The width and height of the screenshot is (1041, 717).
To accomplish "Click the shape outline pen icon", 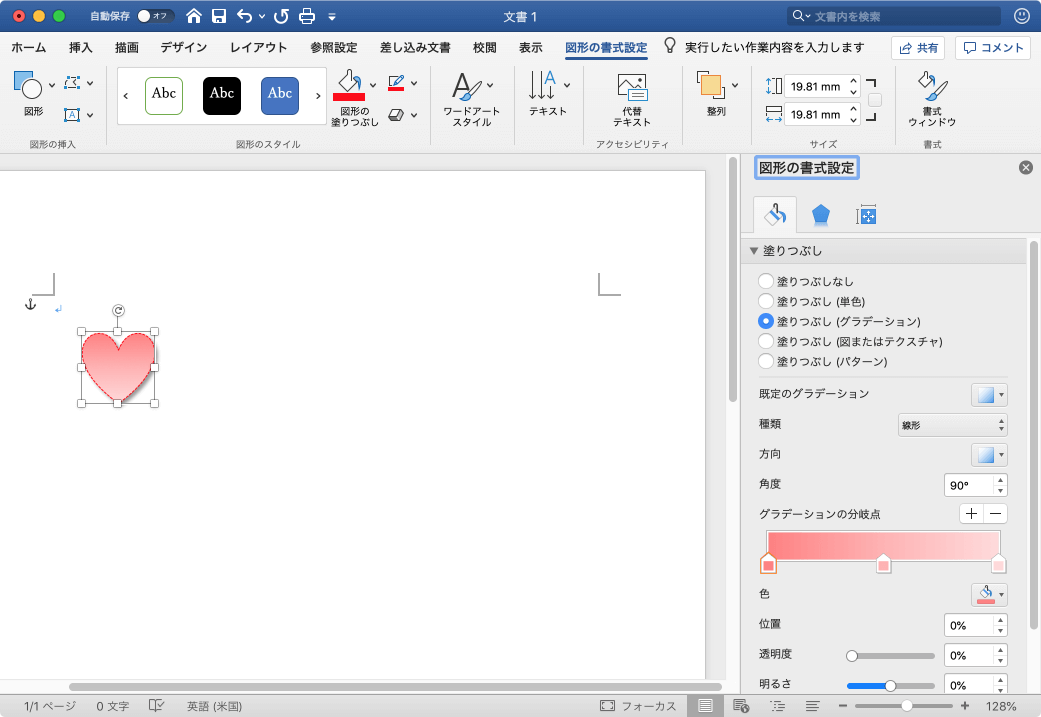I will [x=396, y=83].
